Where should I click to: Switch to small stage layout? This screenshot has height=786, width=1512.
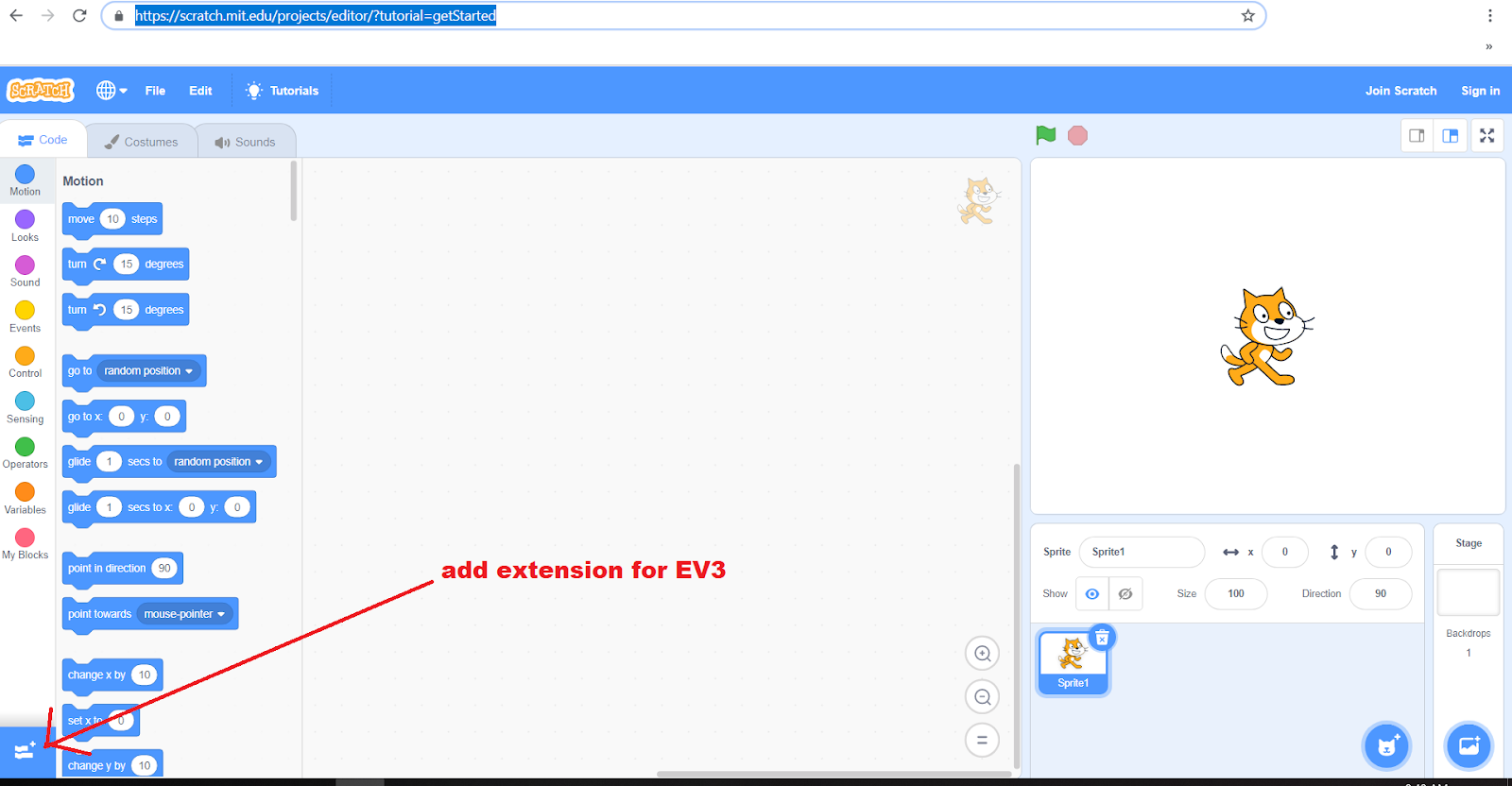1417,136
